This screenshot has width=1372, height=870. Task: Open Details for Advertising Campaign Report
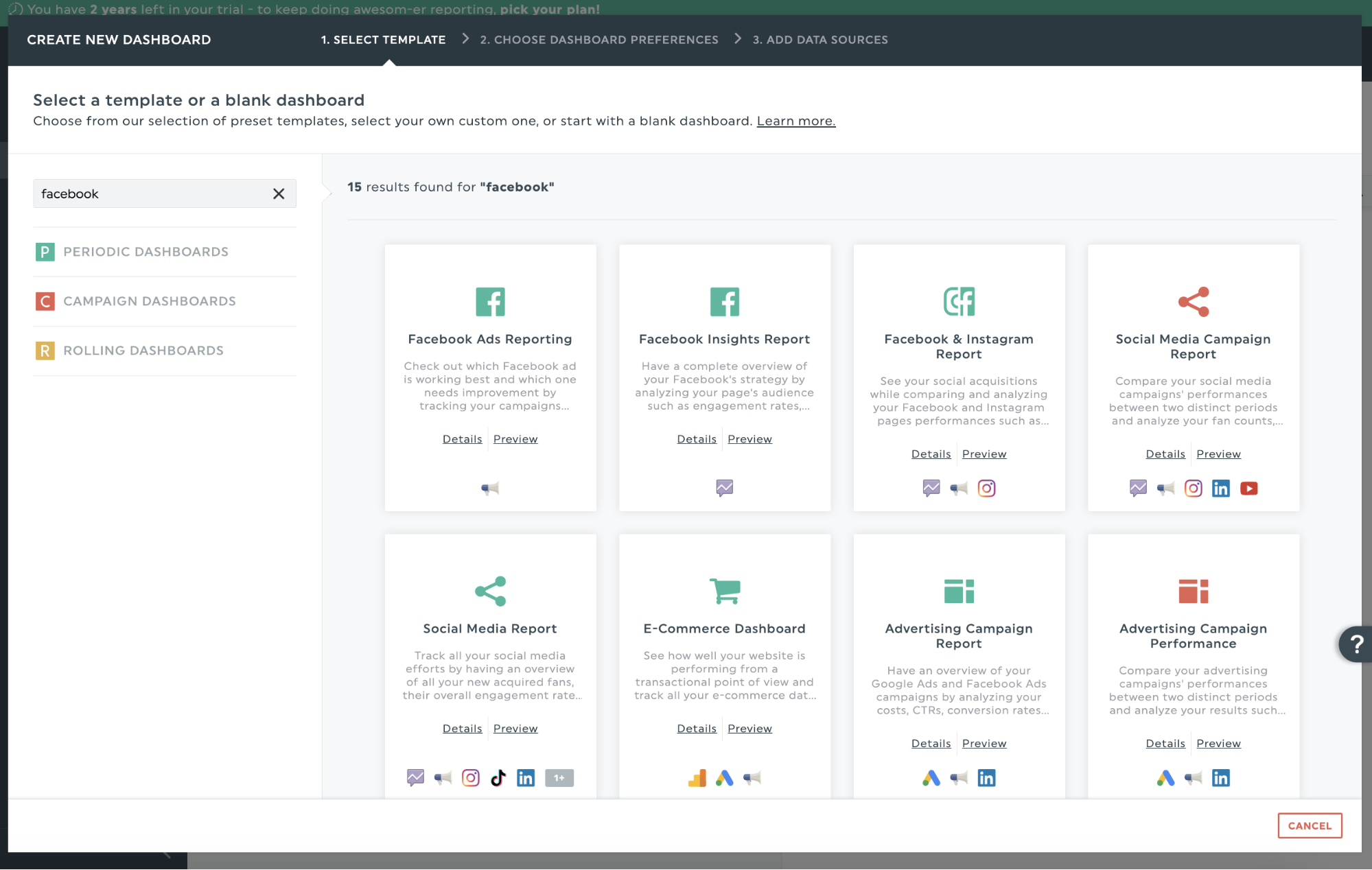click(931, 744)
